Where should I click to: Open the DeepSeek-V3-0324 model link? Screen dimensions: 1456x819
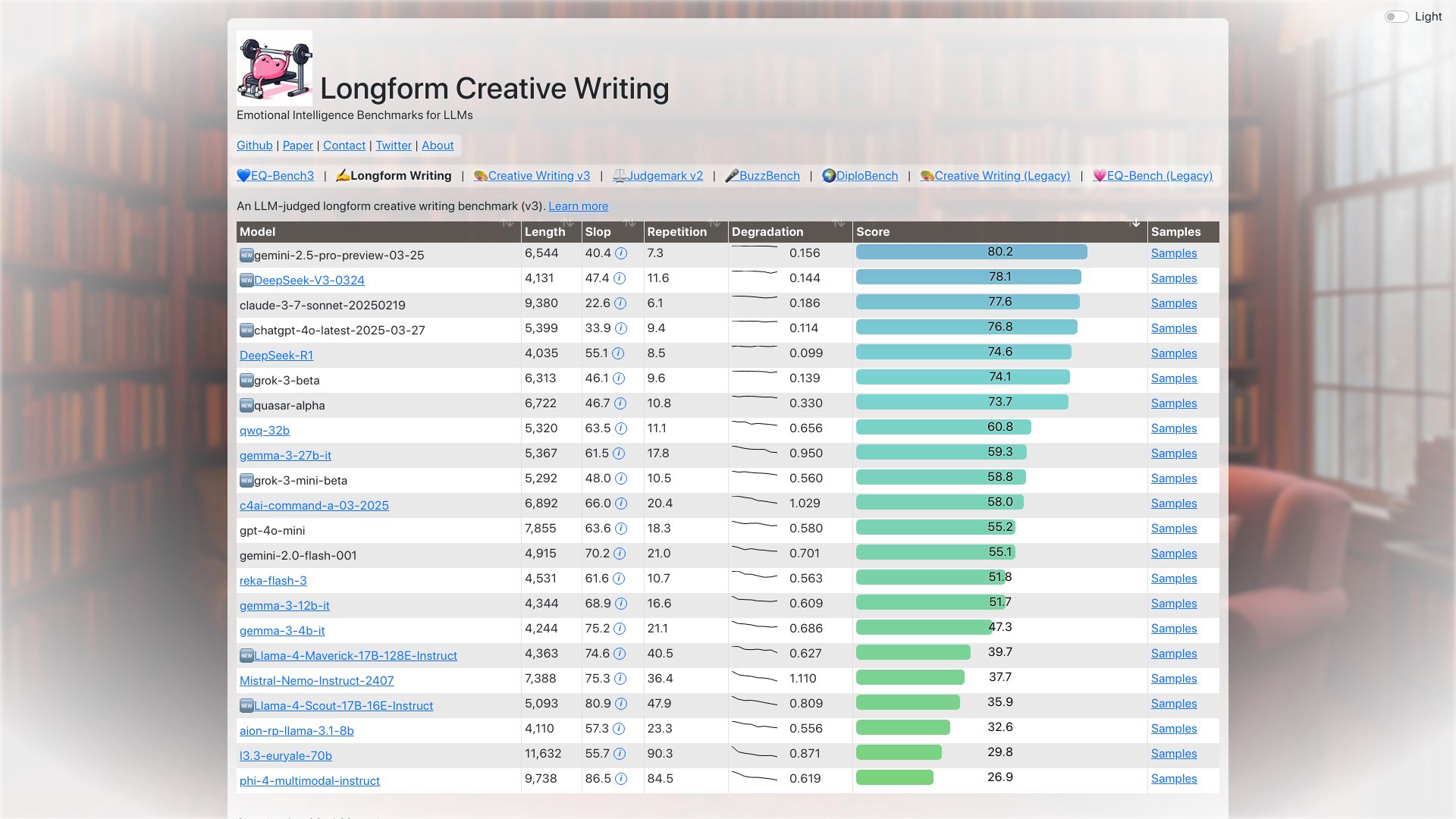[x=309, y=281]
